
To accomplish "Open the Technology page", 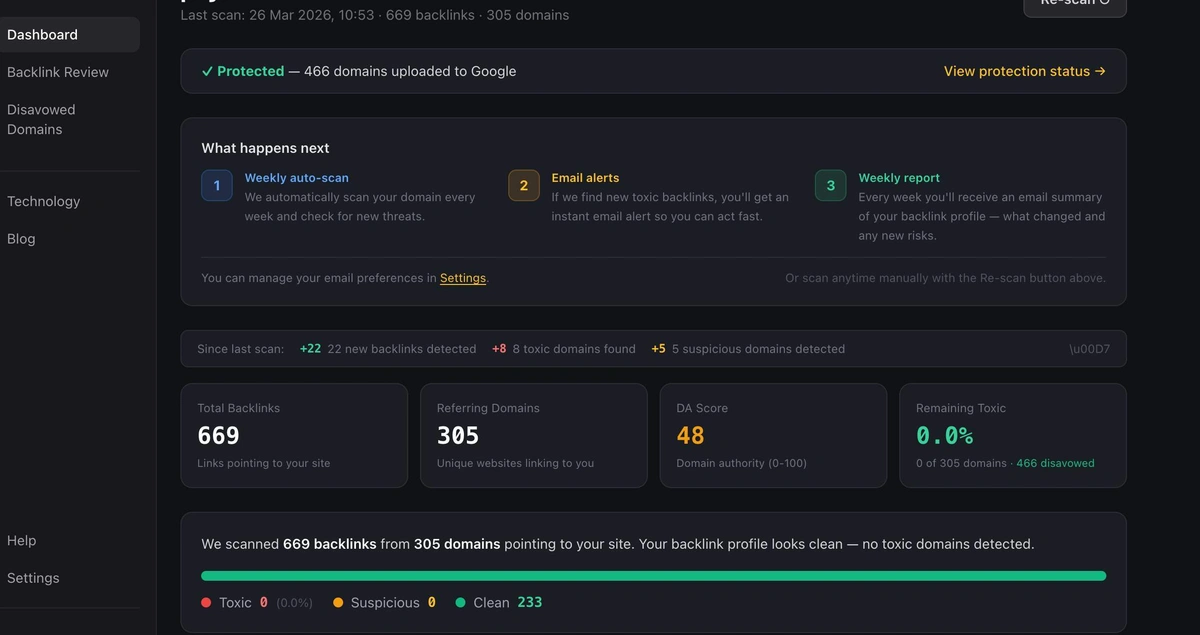I will tap(43, 200).
